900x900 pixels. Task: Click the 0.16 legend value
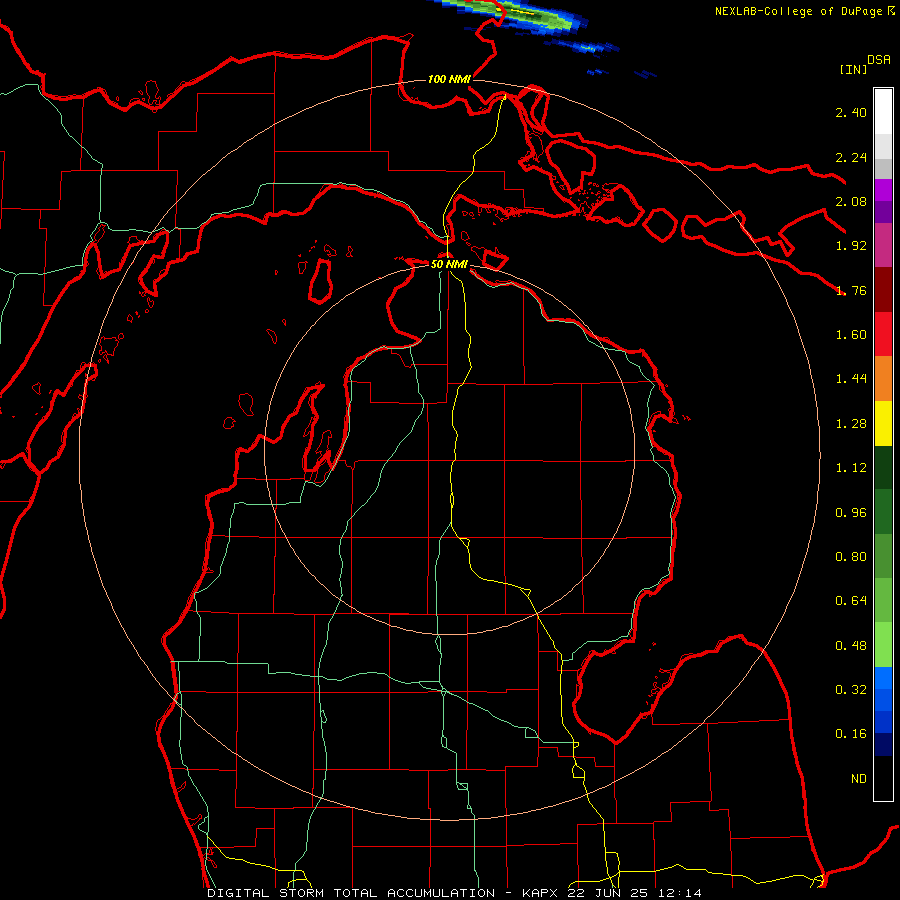851,734
